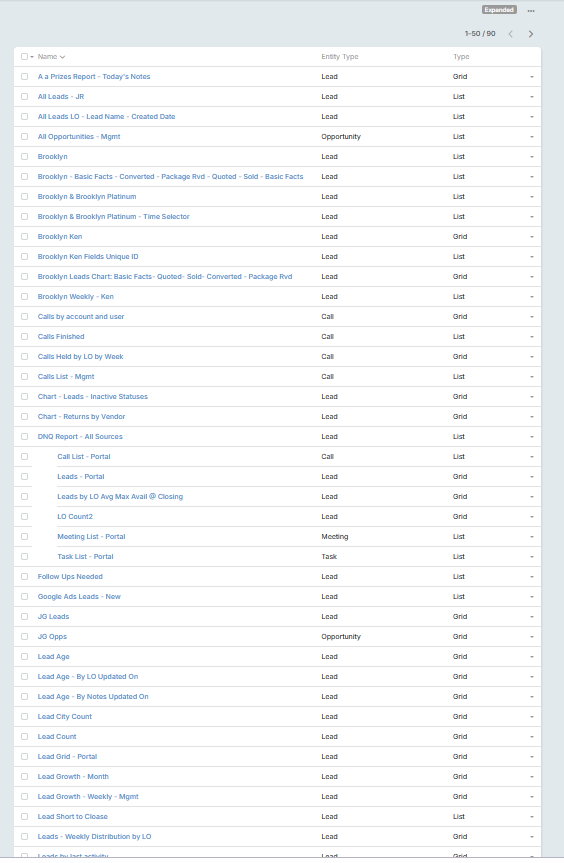Open select-all dropdown arrow in header
564x863 pixels.
point(32,57)
